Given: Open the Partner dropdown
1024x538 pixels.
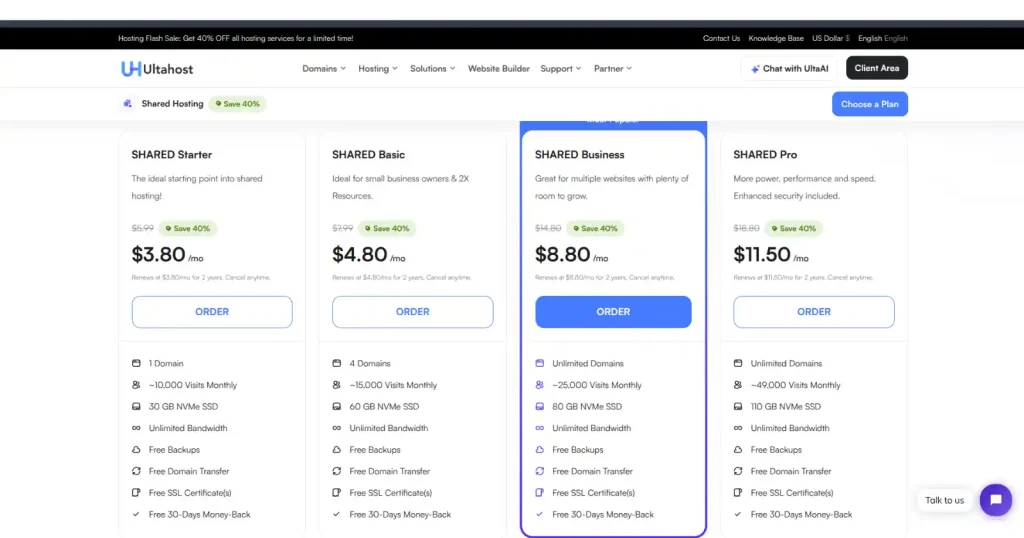Looking at the screenshot, I should [x=613, y=69].
